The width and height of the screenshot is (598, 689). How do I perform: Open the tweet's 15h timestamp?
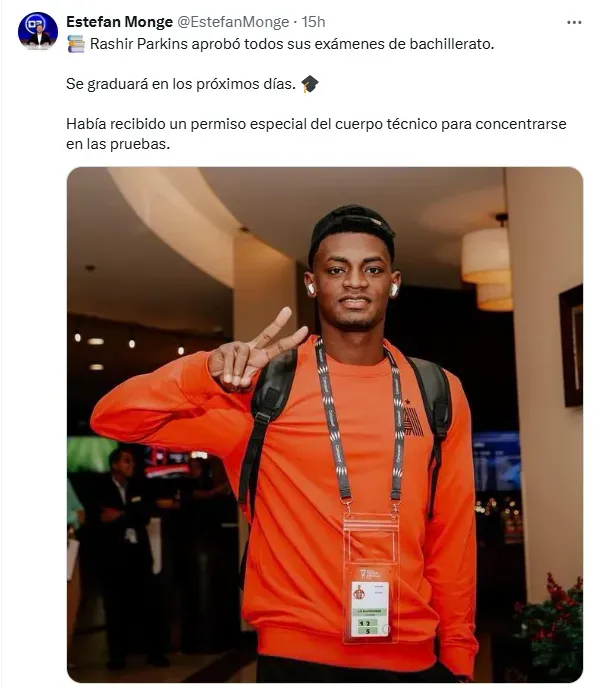coord(313,22)
